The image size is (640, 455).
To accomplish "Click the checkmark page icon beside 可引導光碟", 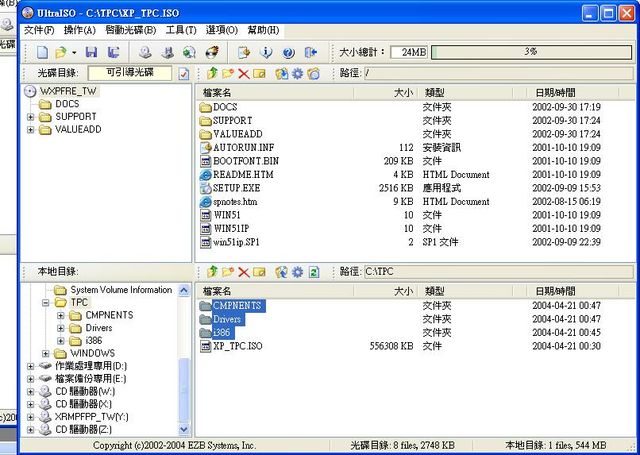I will 184,74.
